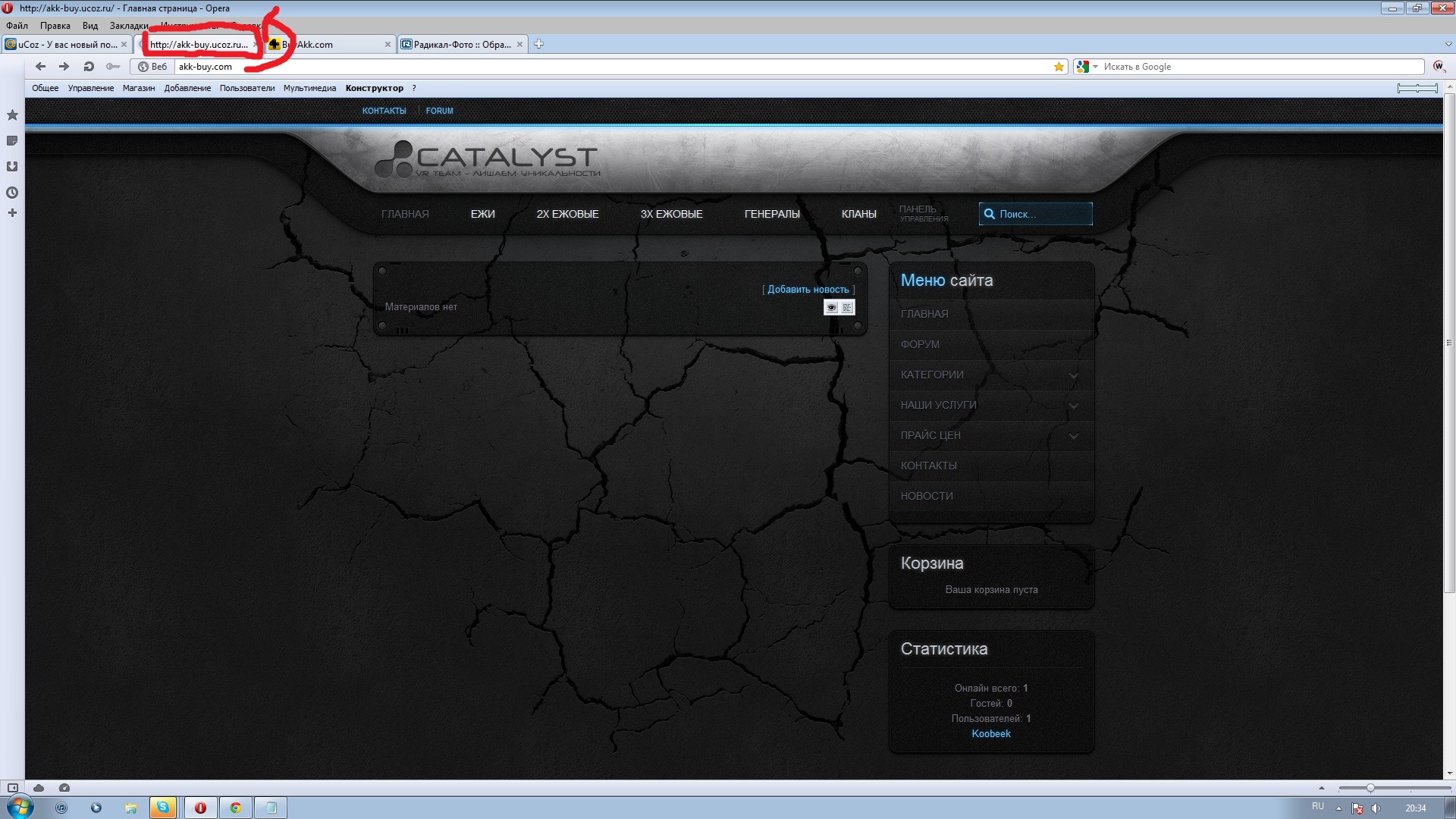Viewport: 1456px width, 819px height.
Task: Expand the НАШИ УСЛУГИ menu chevron
Action: point(1073,406)
